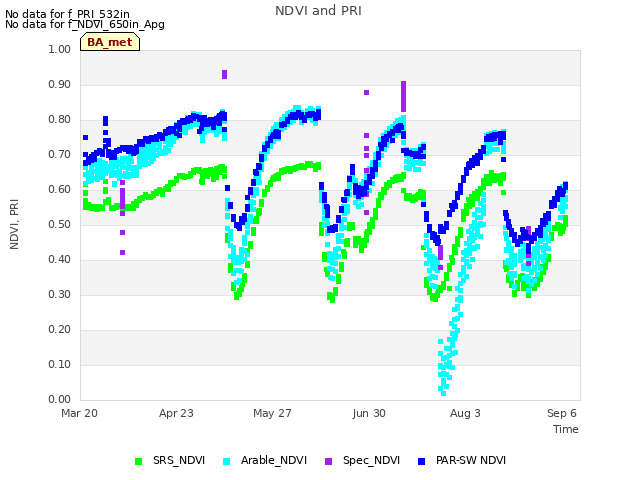Click the chart title NDVI and PRI
Viewport: 640px width, 480px height.
pos(318,11)
